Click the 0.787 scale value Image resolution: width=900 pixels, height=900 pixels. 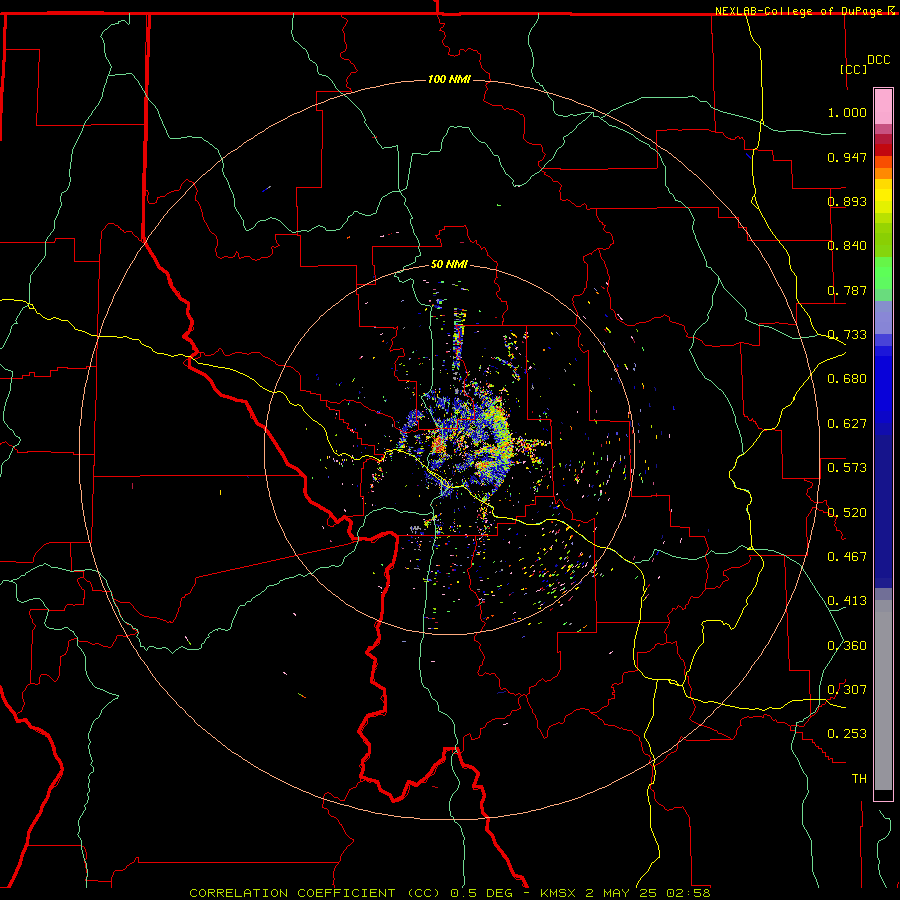pos(847,290)
